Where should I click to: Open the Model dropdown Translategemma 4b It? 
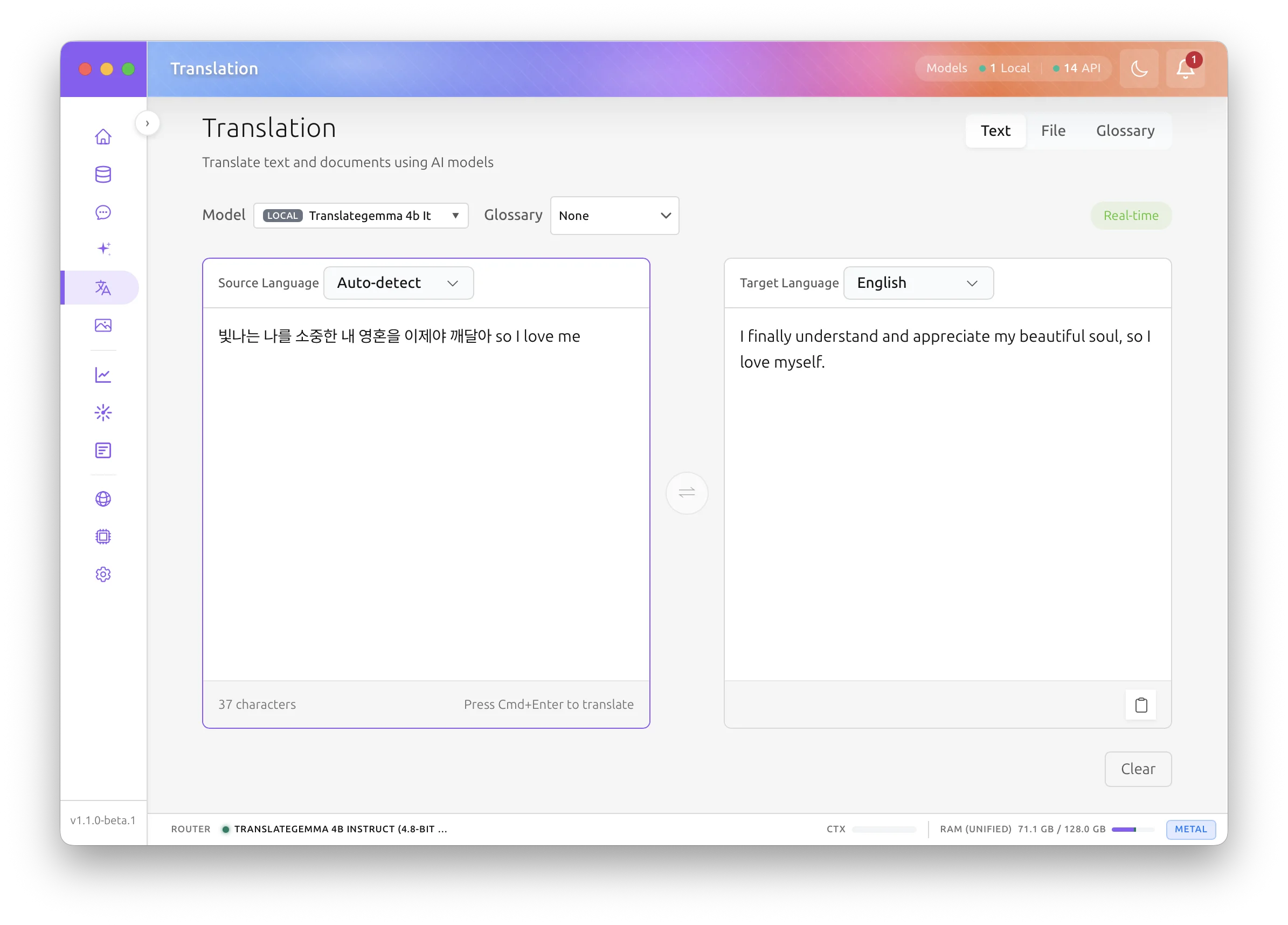[361, 216]
